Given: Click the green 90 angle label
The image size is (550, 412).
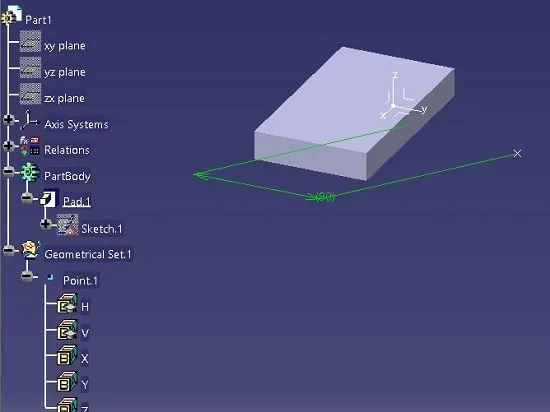Looking at the screenshot, I should click(325, 197).
